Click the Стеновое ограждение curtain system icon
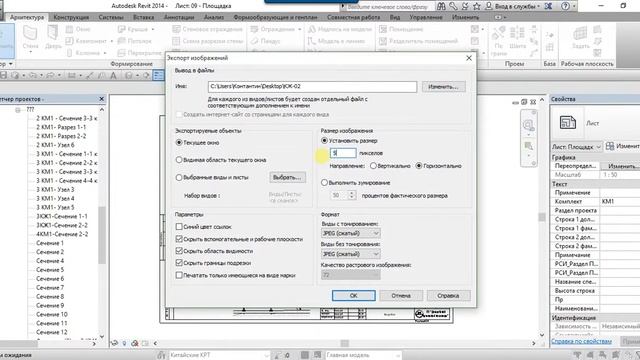The width and height of the screenshot is (640, 360). click(x=176, y=29)
